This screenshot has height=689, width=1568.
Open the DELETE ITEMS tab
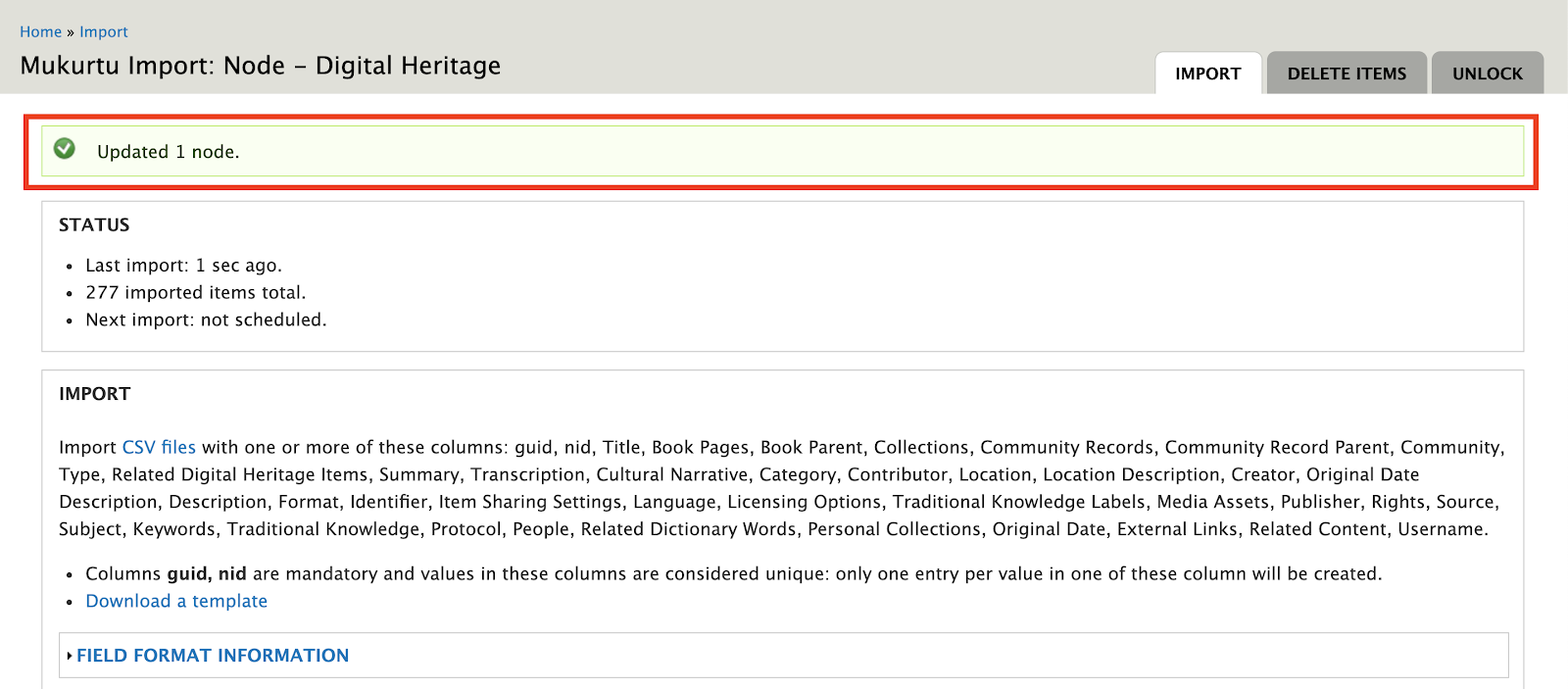point(1347,74)
